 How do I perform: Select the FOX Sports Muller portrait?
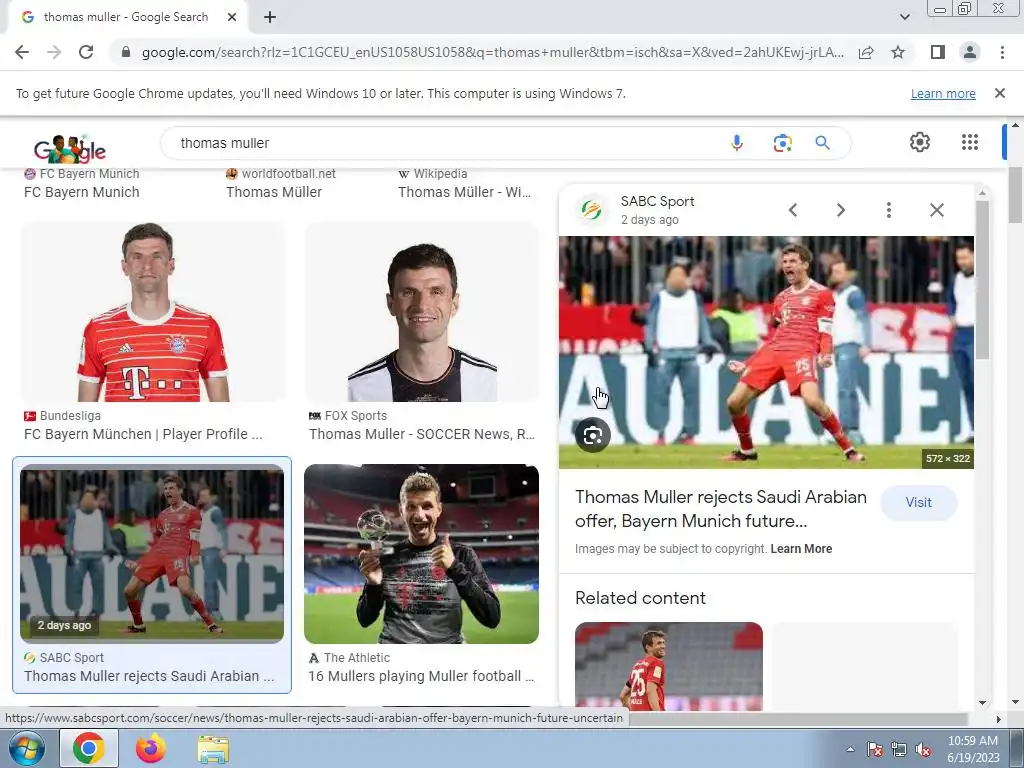pos(422,312)
